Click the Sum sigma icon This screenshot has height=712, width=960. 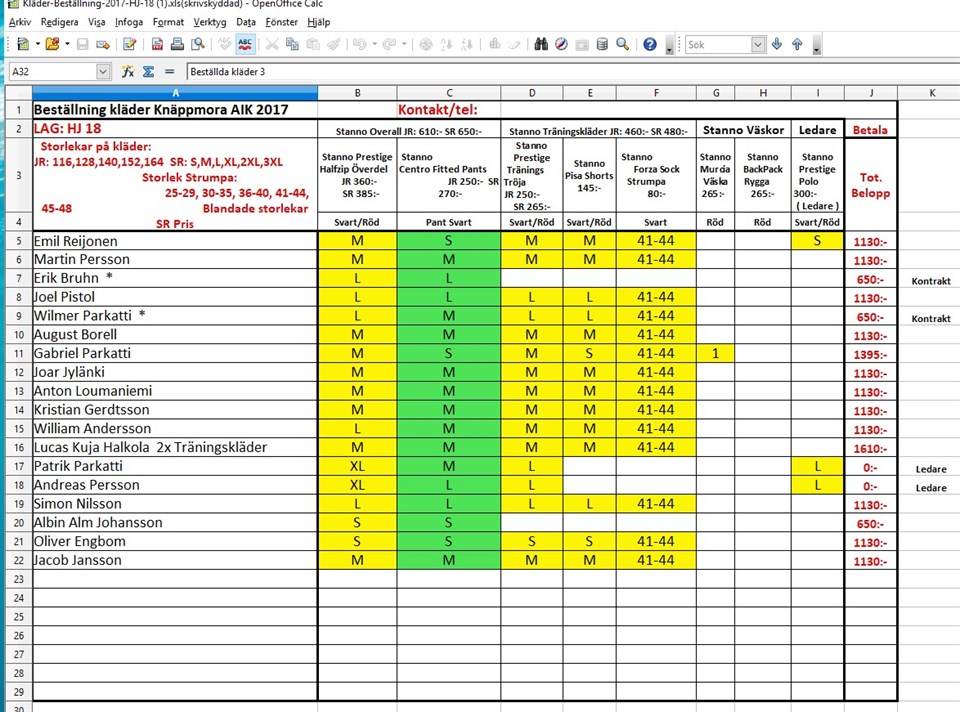[x=148, y=72]
